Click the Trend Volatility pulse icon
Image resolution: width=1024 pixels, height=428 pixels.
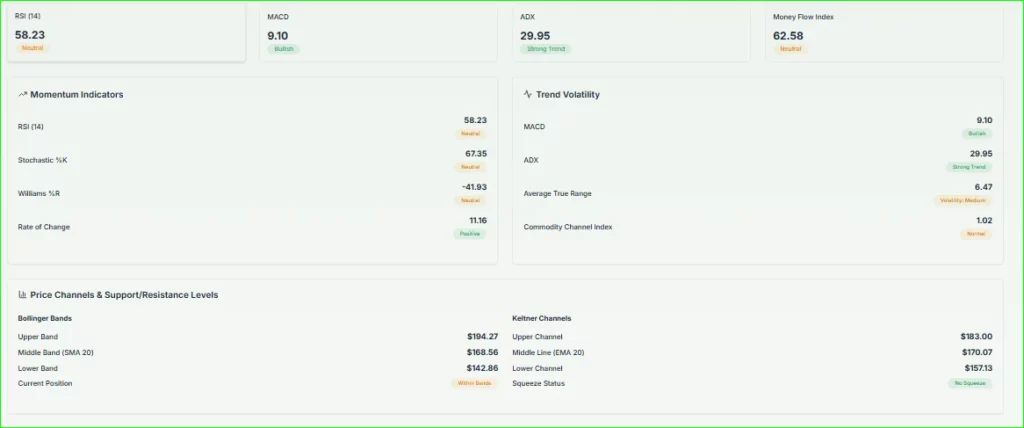[528, 94]
